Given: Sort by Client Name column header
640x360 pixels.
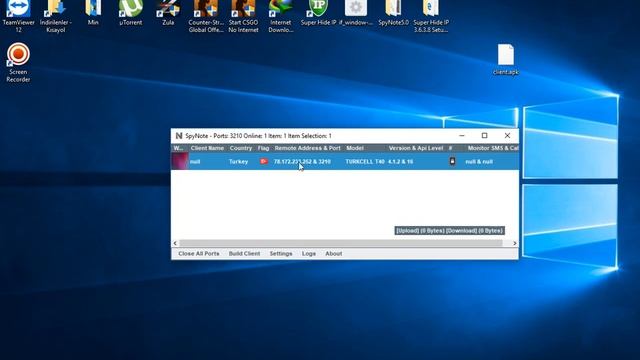Looking at the screenshot, I should [x=207, y=148].
